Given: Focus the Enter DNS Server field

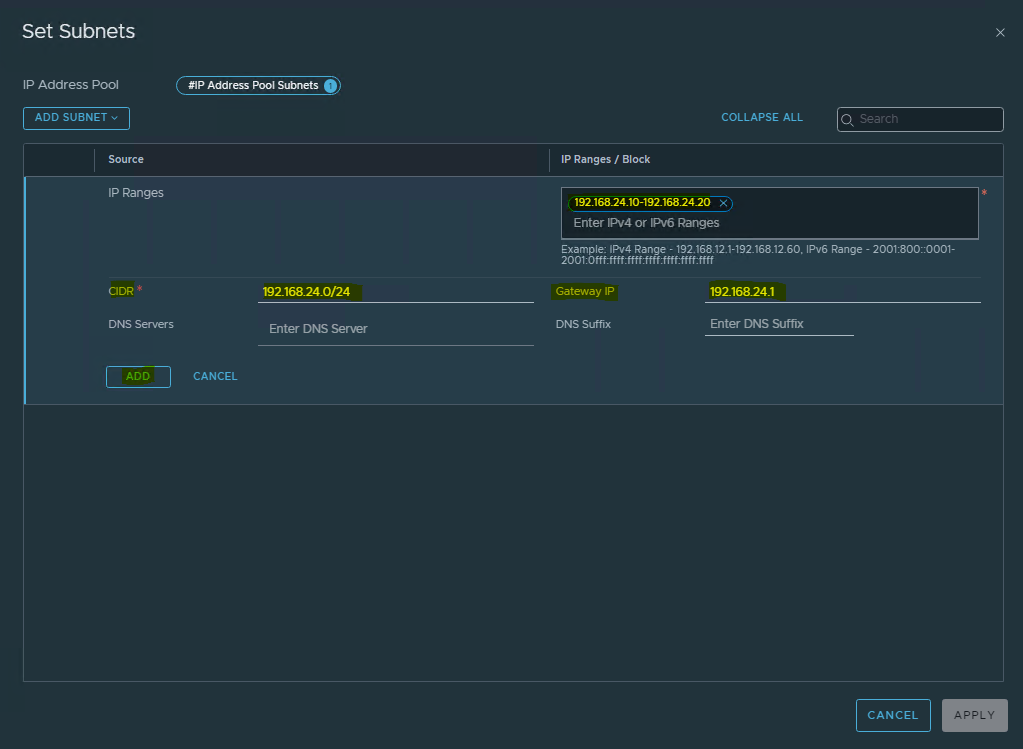Looking at the screenshot, I should point(395,329).
